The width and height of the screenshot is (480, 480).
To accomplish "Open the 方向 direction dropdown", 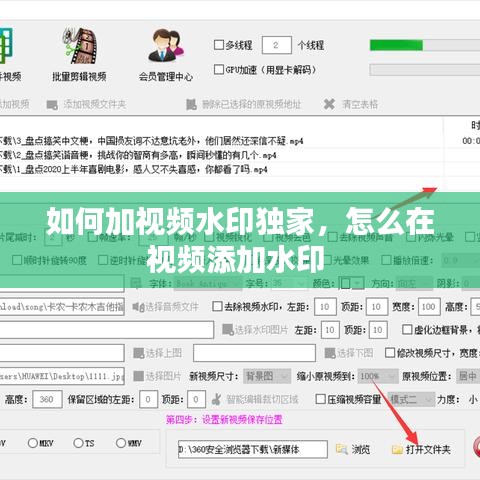I will pyautogui.click(x=414, y=284).
